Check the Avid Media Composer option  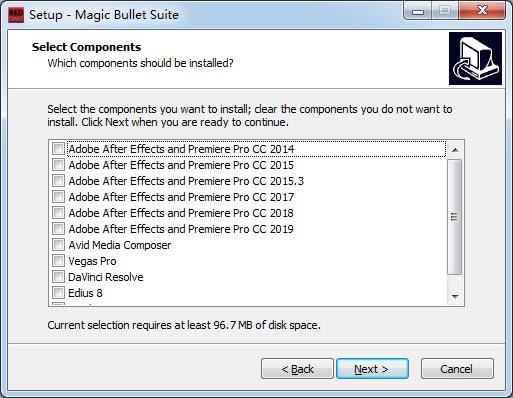pyautogui.click(x=58, y=245)
